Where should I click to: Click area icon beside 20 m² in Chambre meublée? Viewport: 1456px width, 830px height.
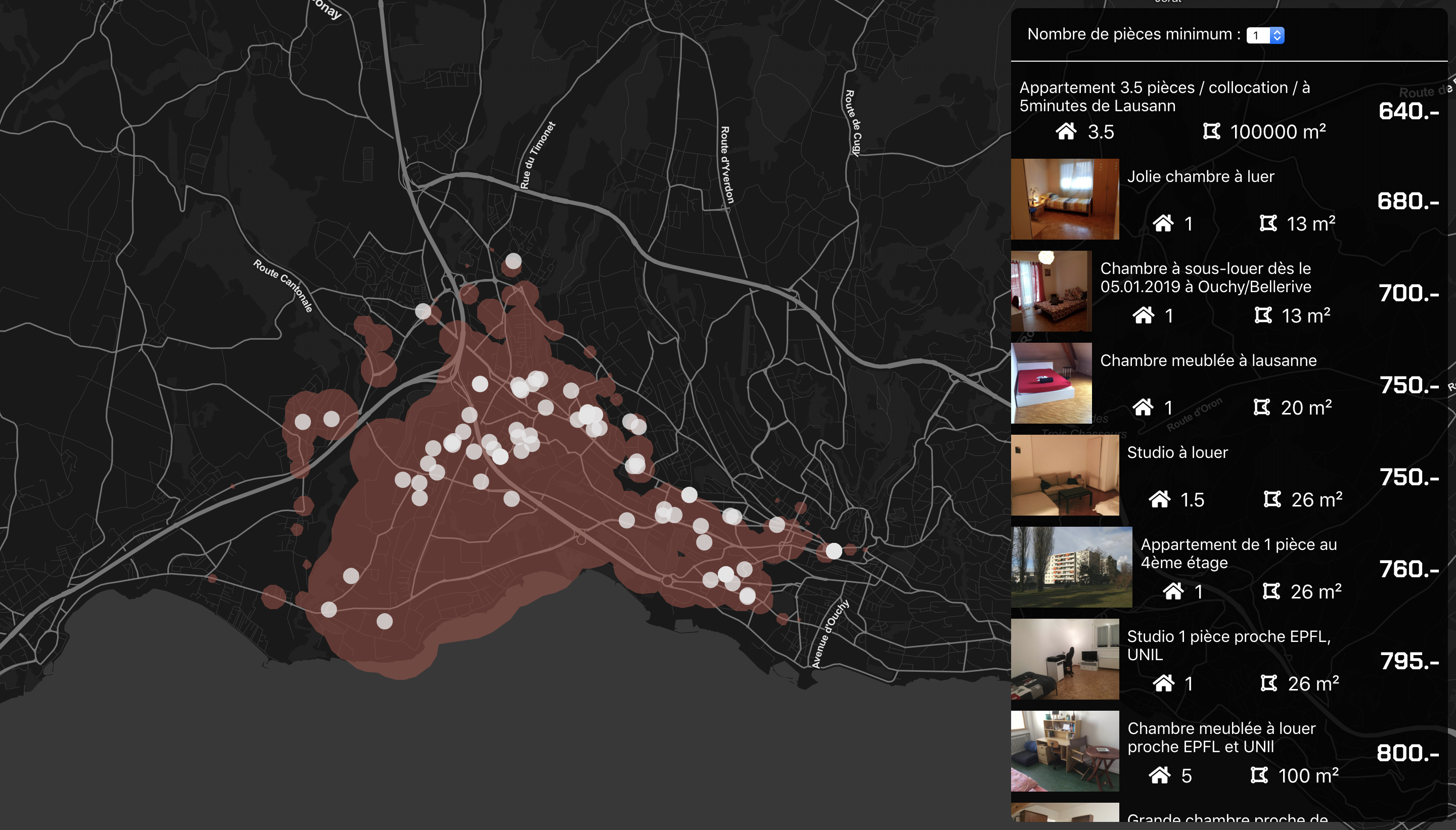(1261, 407)
